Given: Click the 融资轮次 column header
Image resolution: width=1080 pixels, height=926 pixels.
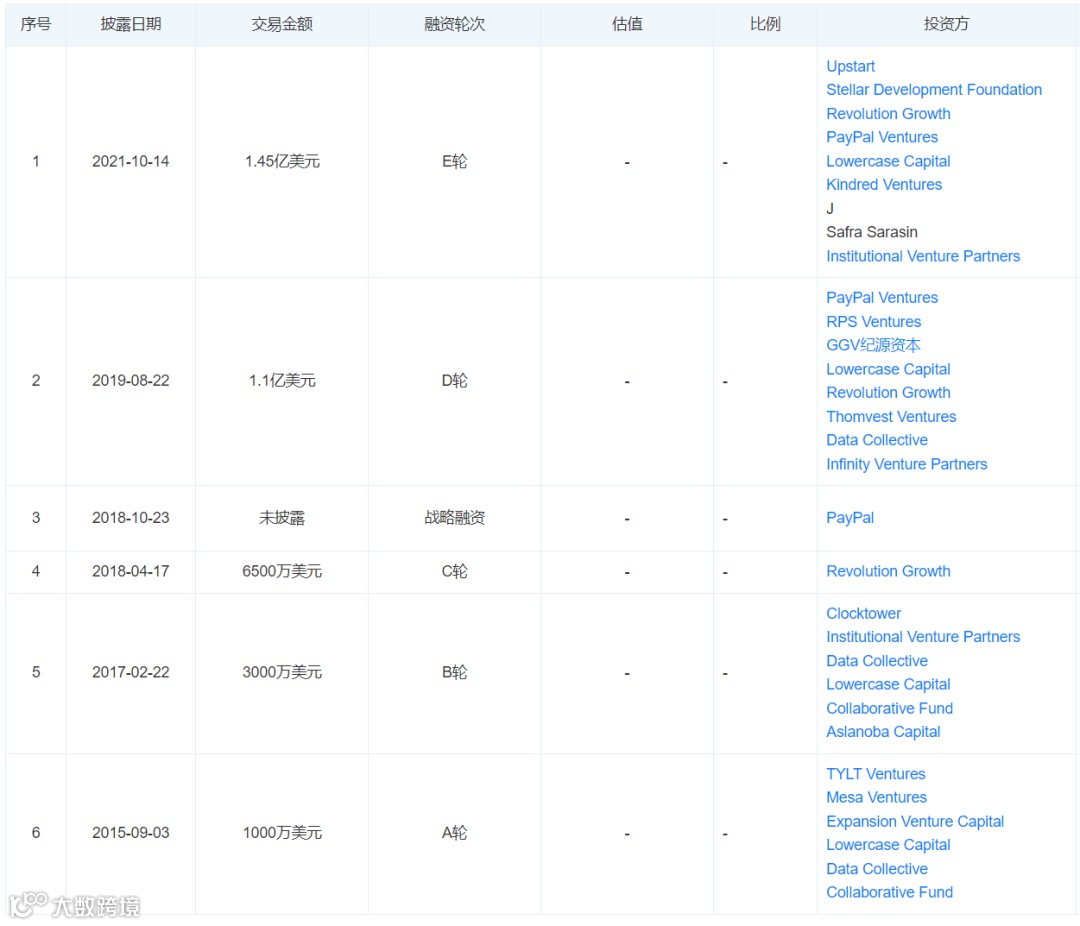Looking at the screenshot, I should [x=455, y=24].
